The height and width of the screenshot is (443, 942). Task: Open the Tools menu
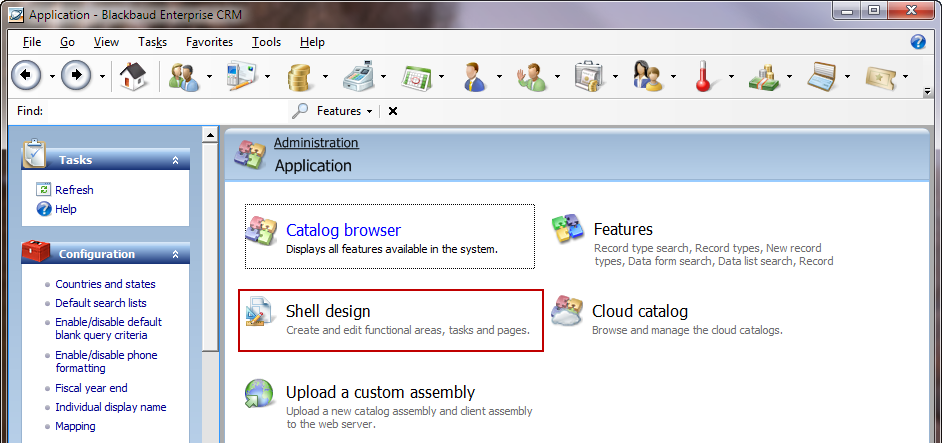pyautogui.click(x=266, y=42)
